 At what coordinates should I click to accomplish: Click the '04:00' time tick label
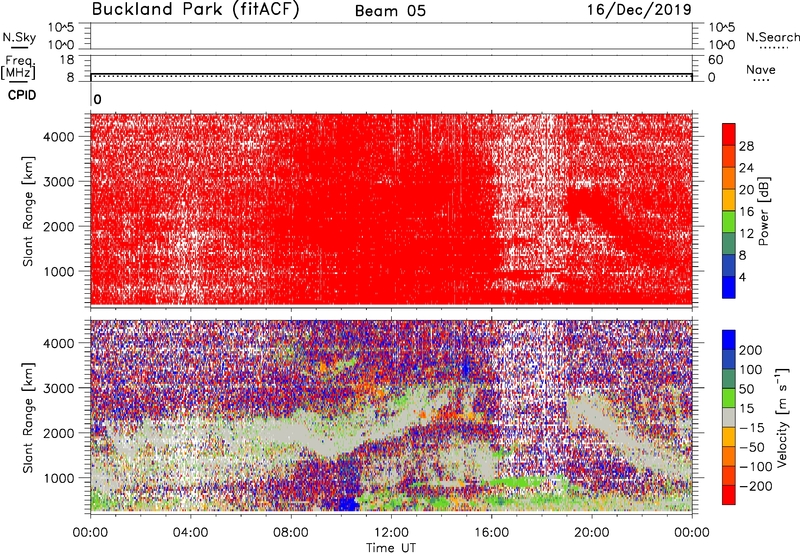[x=190, y=533]
